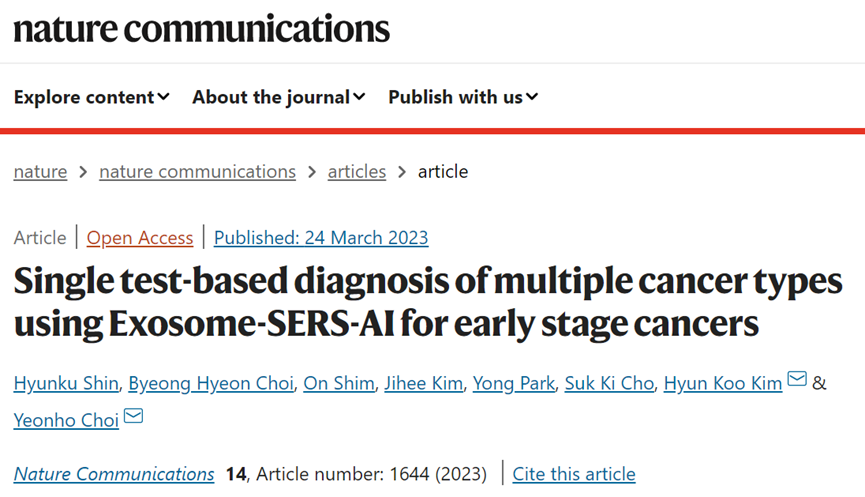Click the Open Access link
The image size is (865, 497).
pos(140,238)
